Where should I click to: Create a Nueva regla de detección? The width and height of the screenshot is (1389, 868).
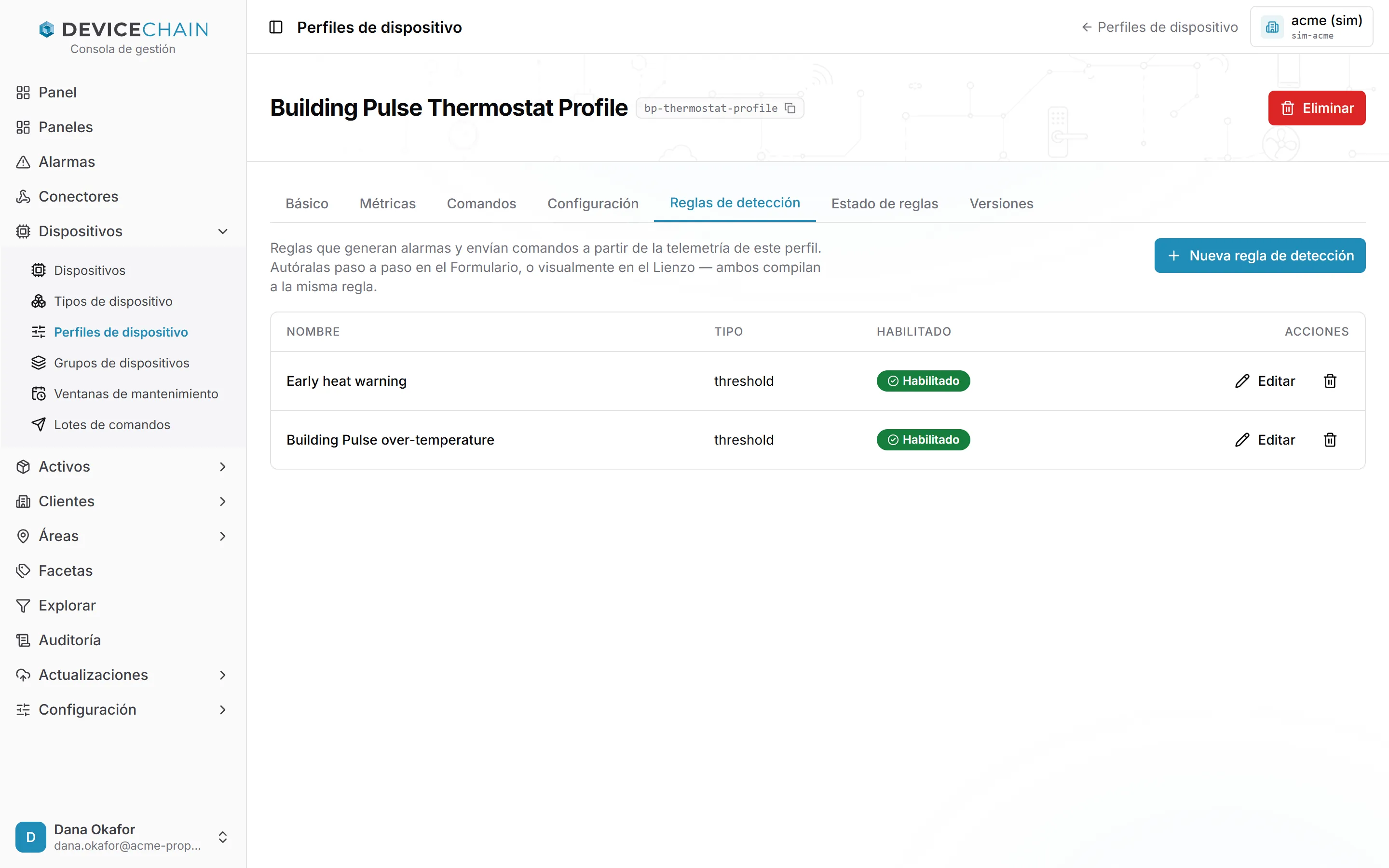1260,256
